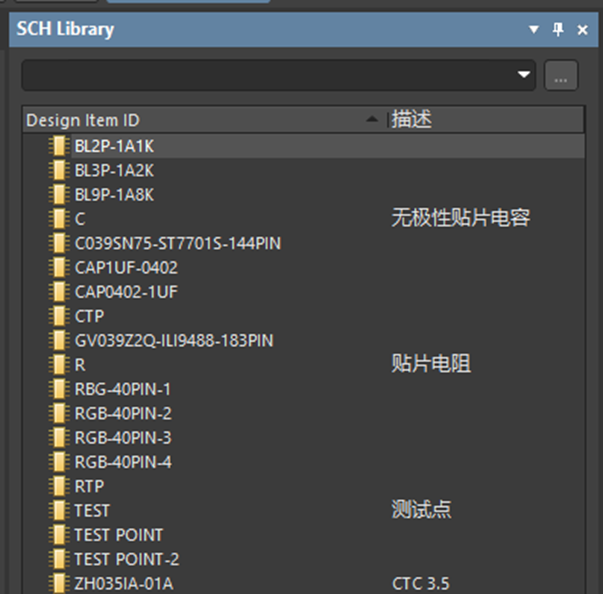Image resolution: width=603 pixels, height=594 pixels.
Task: Select the CAP0402-1UF component
Action: pyautogui.click(x=126, y=292)
